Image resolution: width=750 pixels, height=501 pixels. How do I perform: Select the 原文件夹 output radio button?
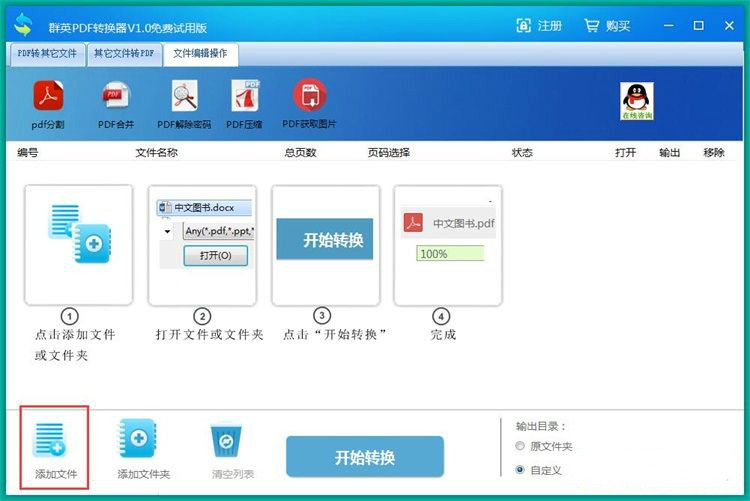tap(520, 446)
